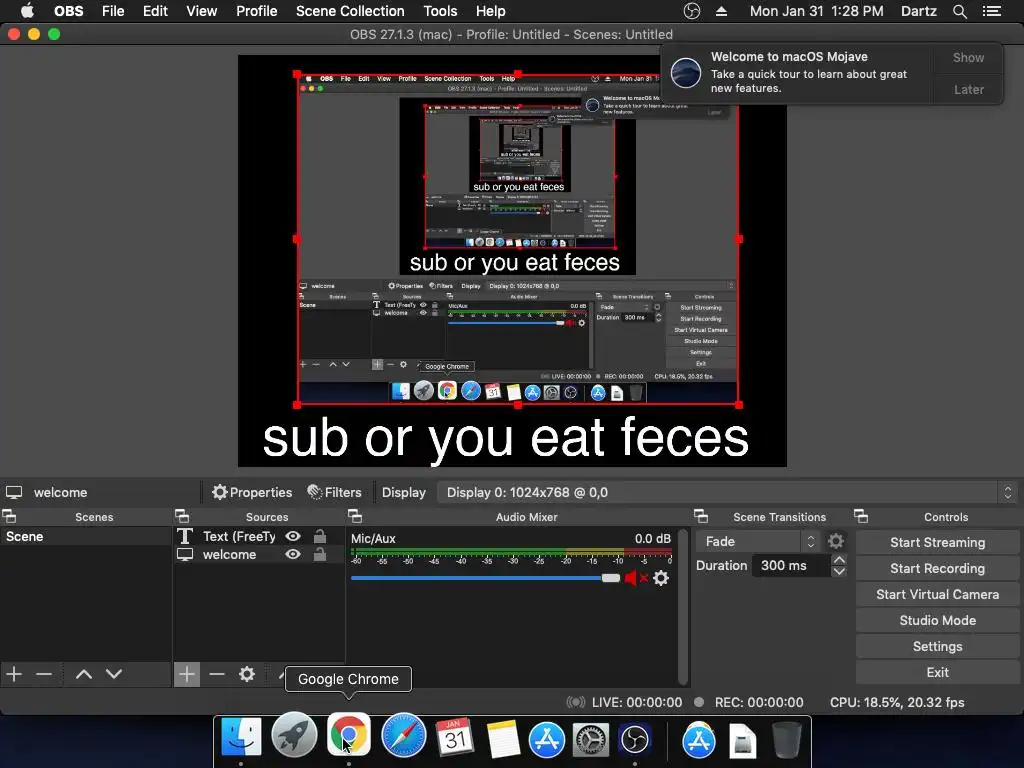The width and height of the screenshot is (1024, 768).
Task: Move scene down with the down arrow
Action: click(114, 674)
